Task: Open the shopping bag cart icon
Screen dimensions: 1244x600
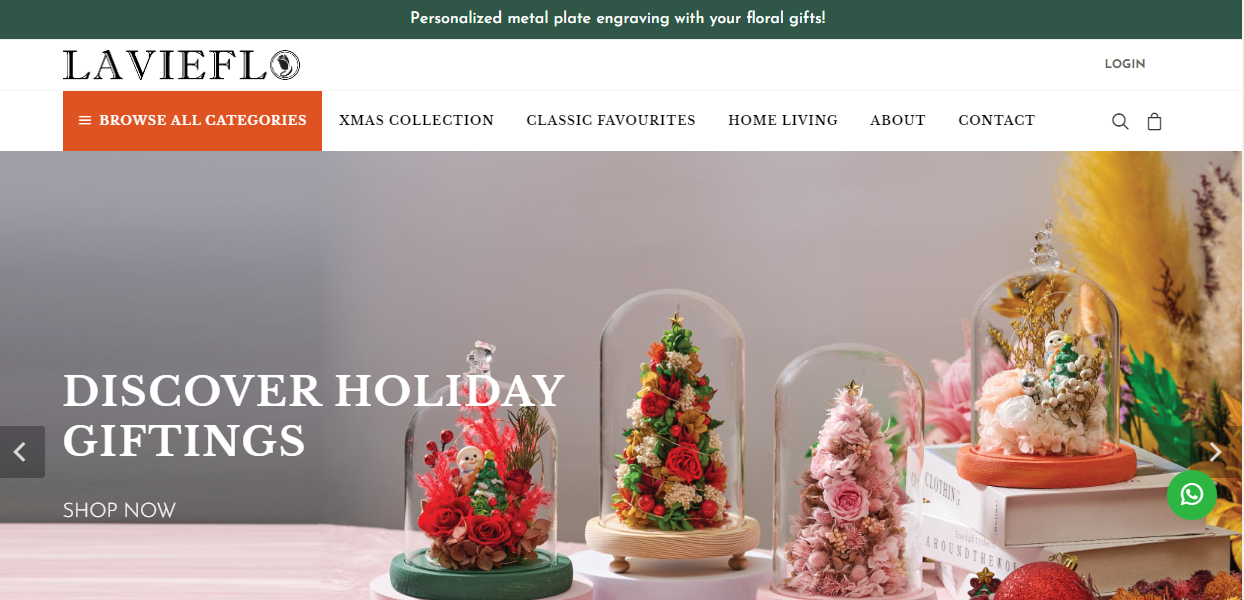Action: coord(1154,121)
